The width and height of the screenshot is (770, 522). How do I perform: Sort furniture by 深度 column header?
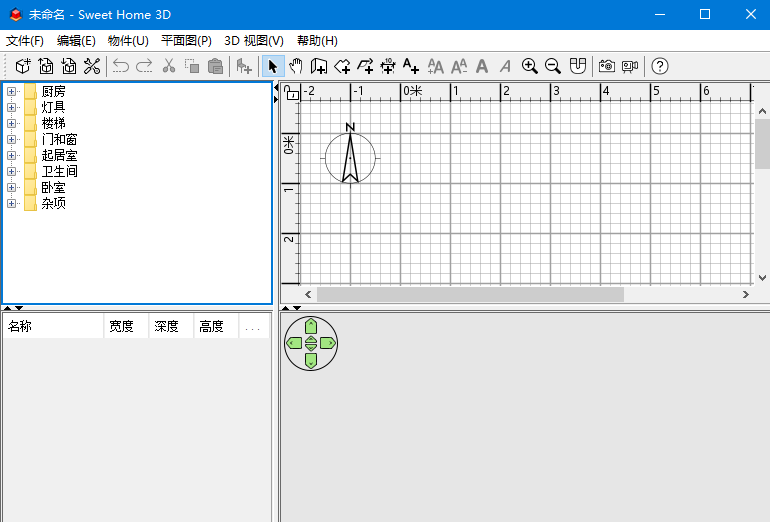tap(171, 326)
